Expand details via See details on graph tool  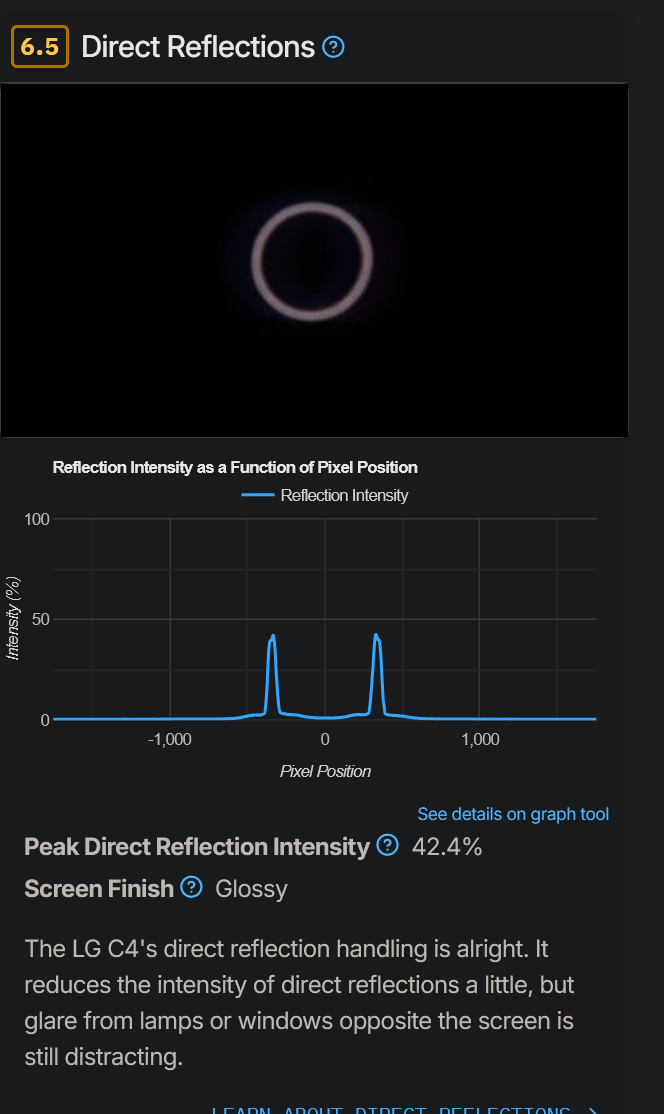click(513, 814)
